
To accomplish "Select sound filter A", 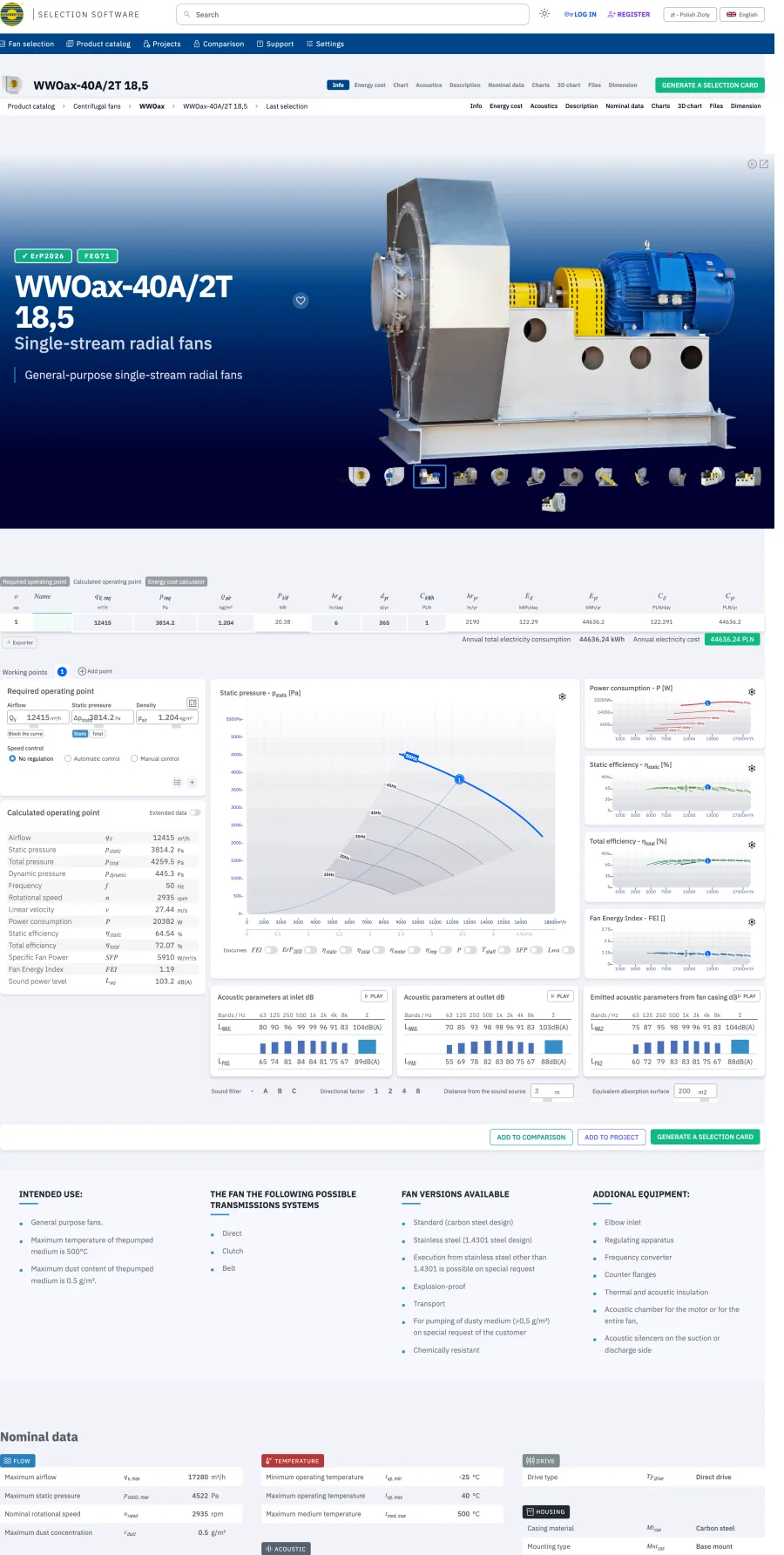I will click(x=266, y=1091).
